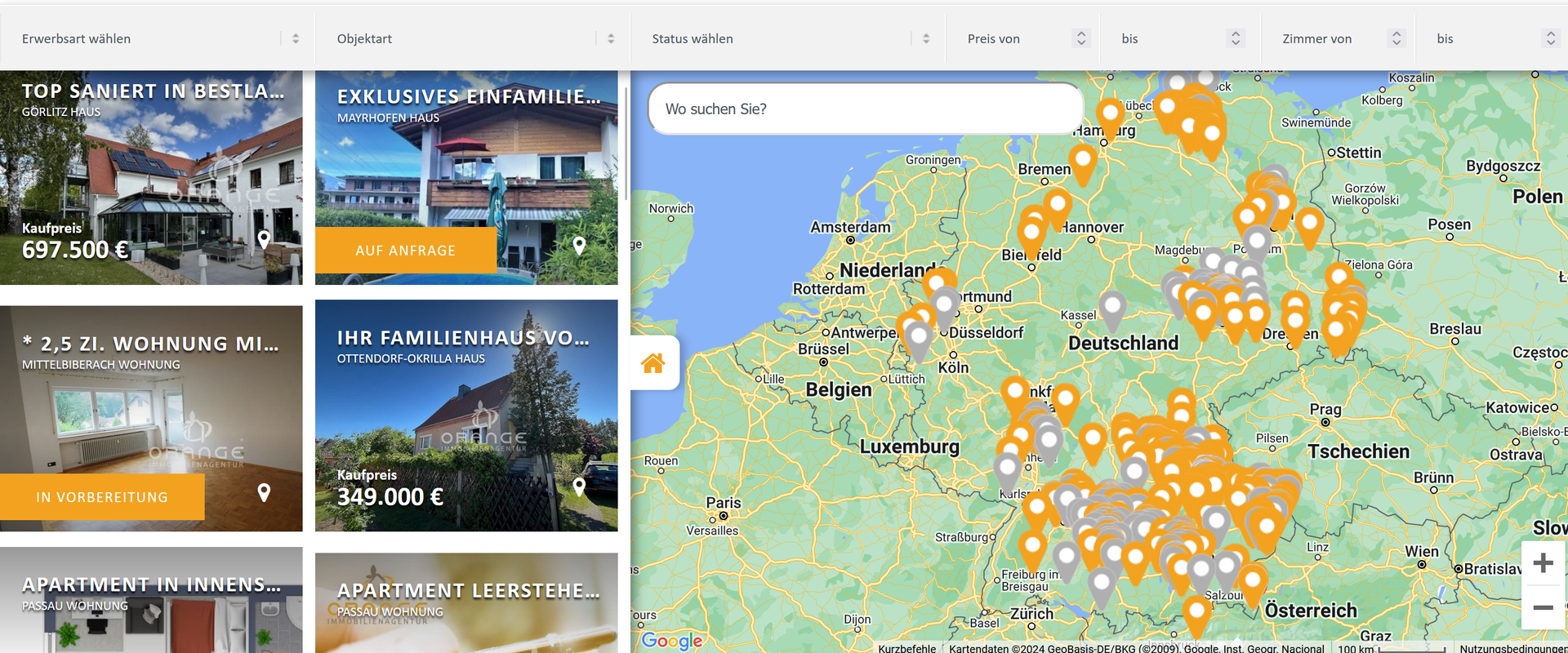
Task: Zoom out with the map minus button
Action: 1543,608
